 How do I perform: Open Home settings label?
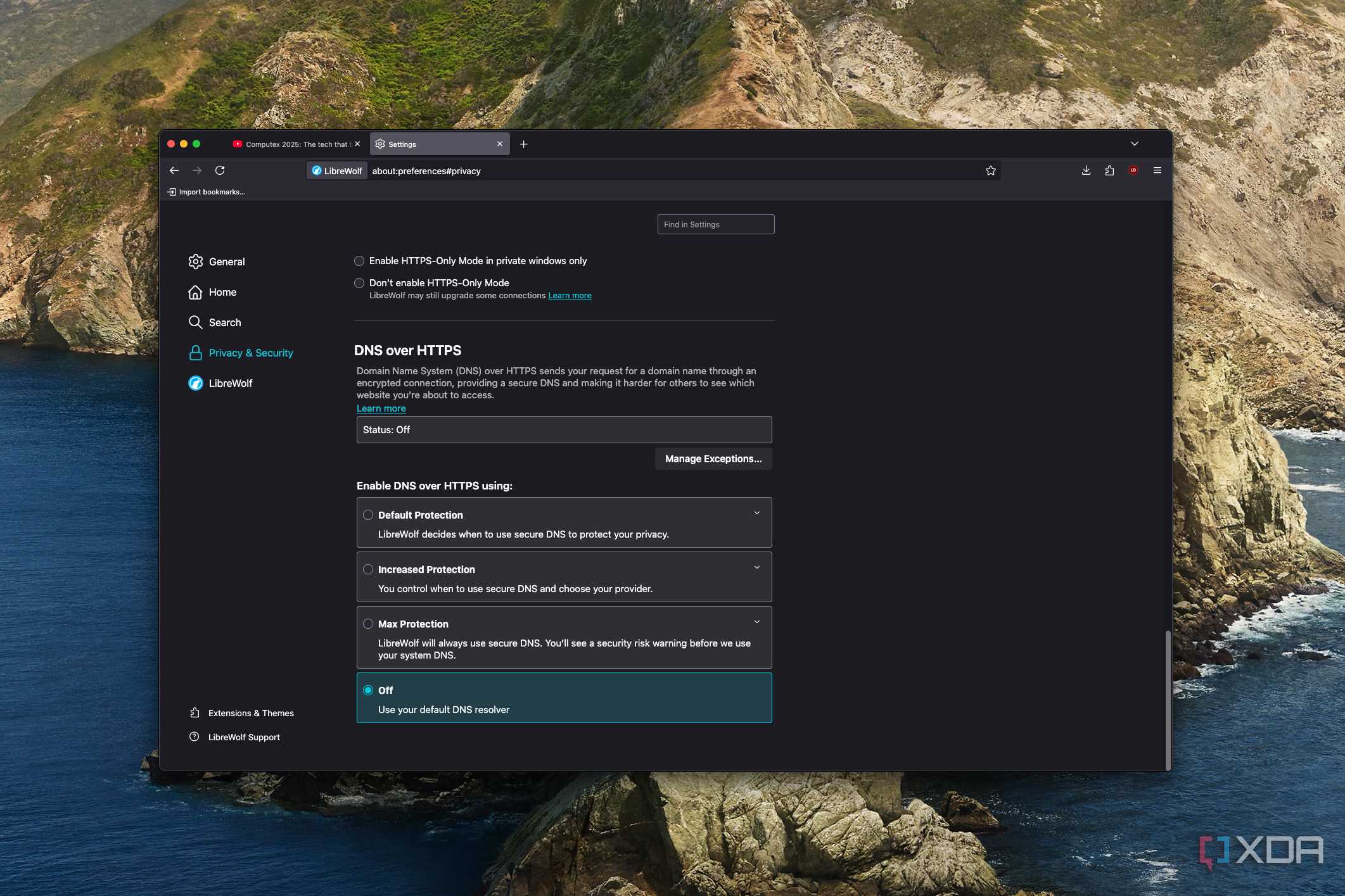[x=223, y=292]
